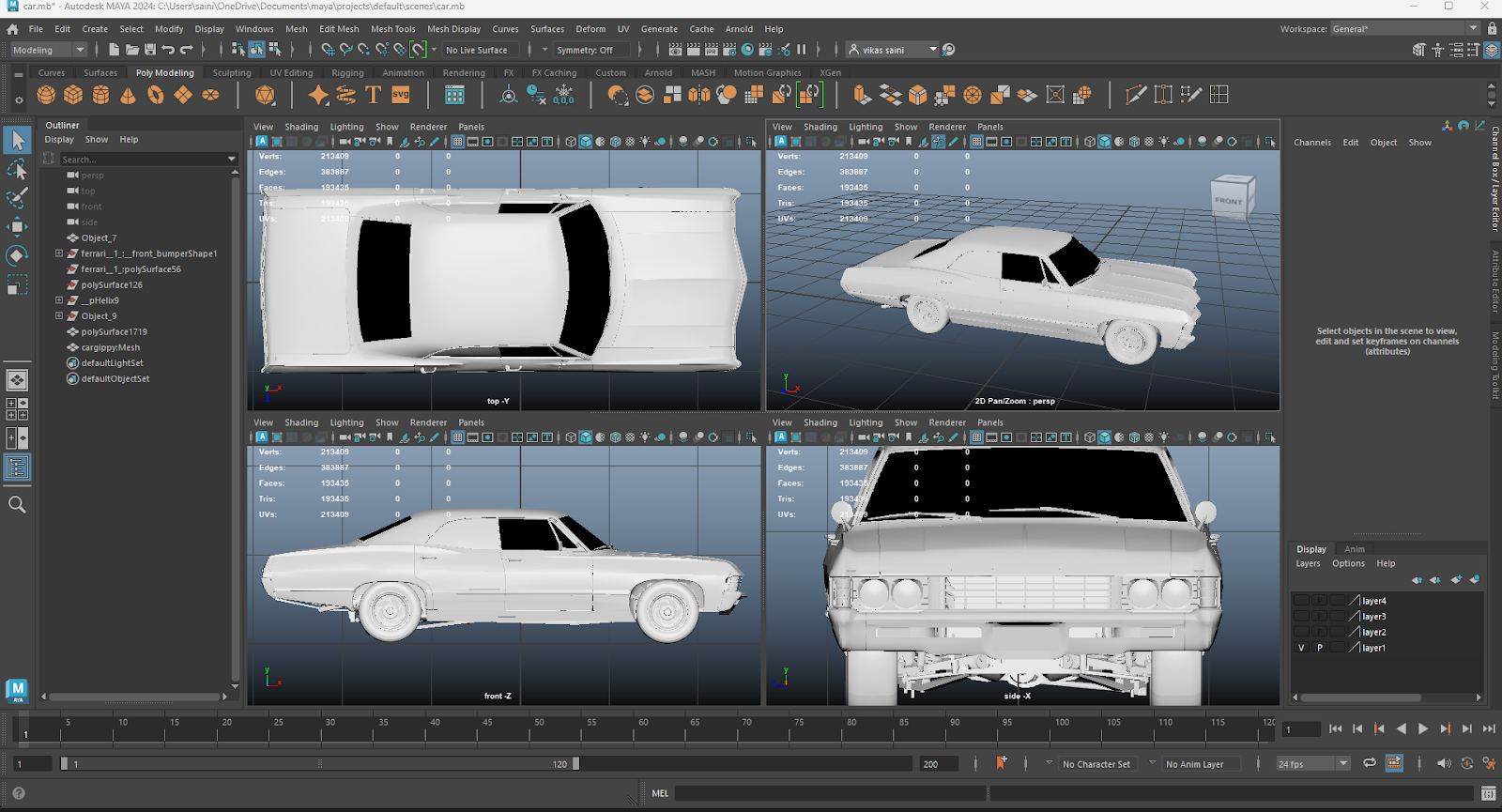Open the No Character Set dropdown

[x=1098, y=764]
